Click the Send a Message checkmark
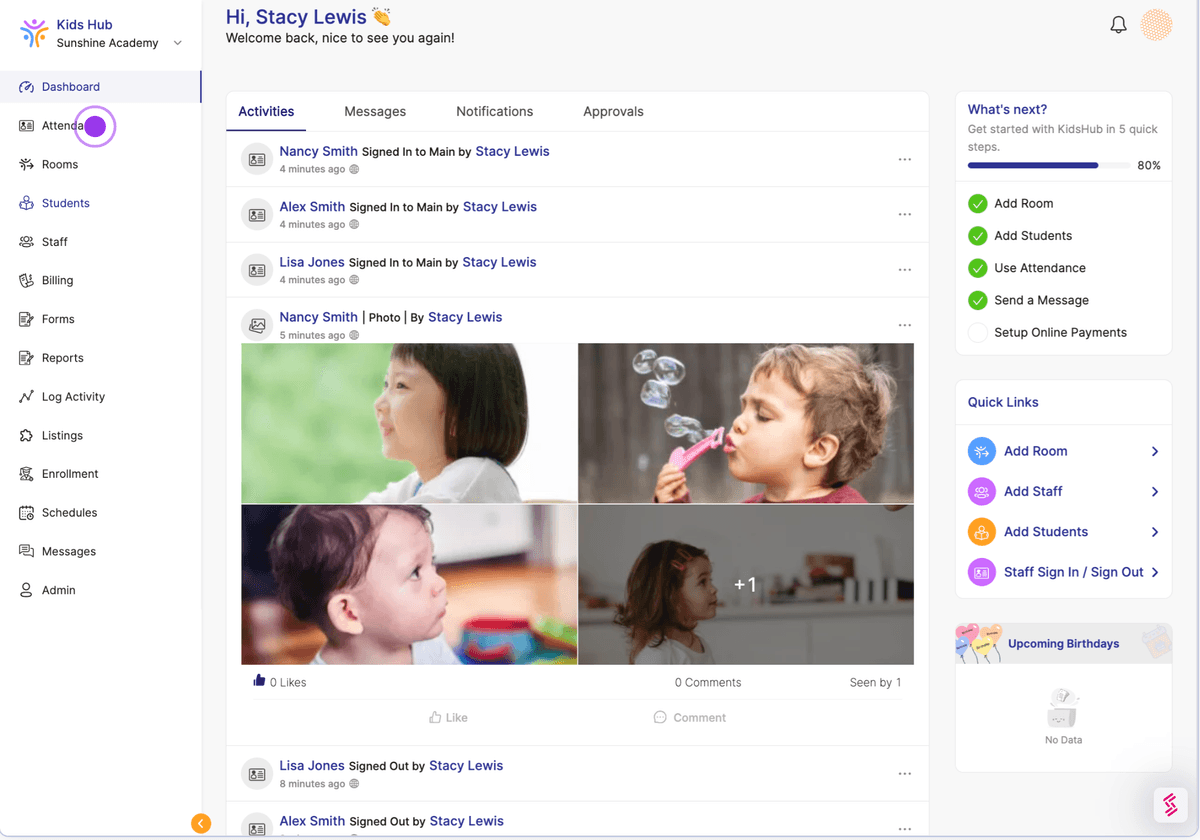Image resolution: width=1200 pixels, height=840 pixels. 977,300
